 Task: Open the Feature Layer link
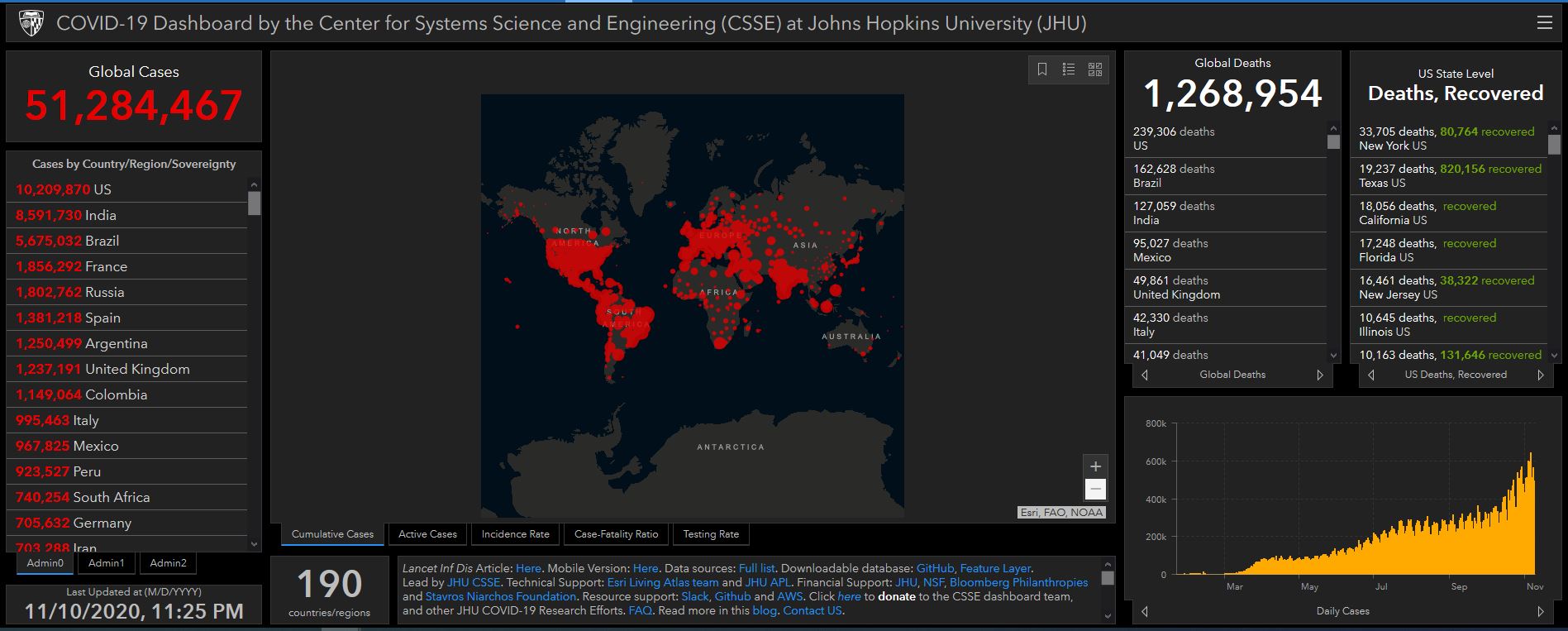click(995, 568)
